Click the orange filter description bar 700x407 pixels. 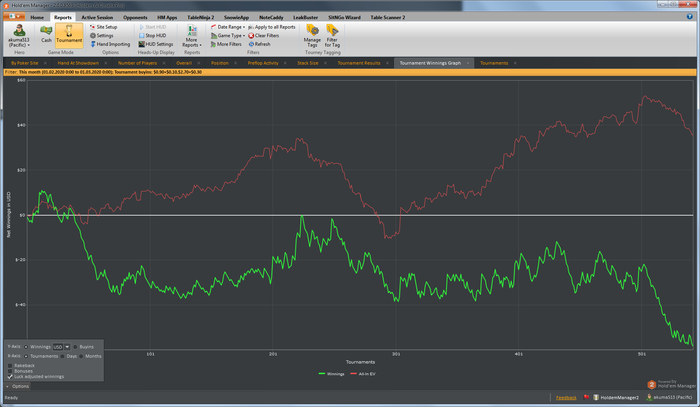tap(350, 72)
